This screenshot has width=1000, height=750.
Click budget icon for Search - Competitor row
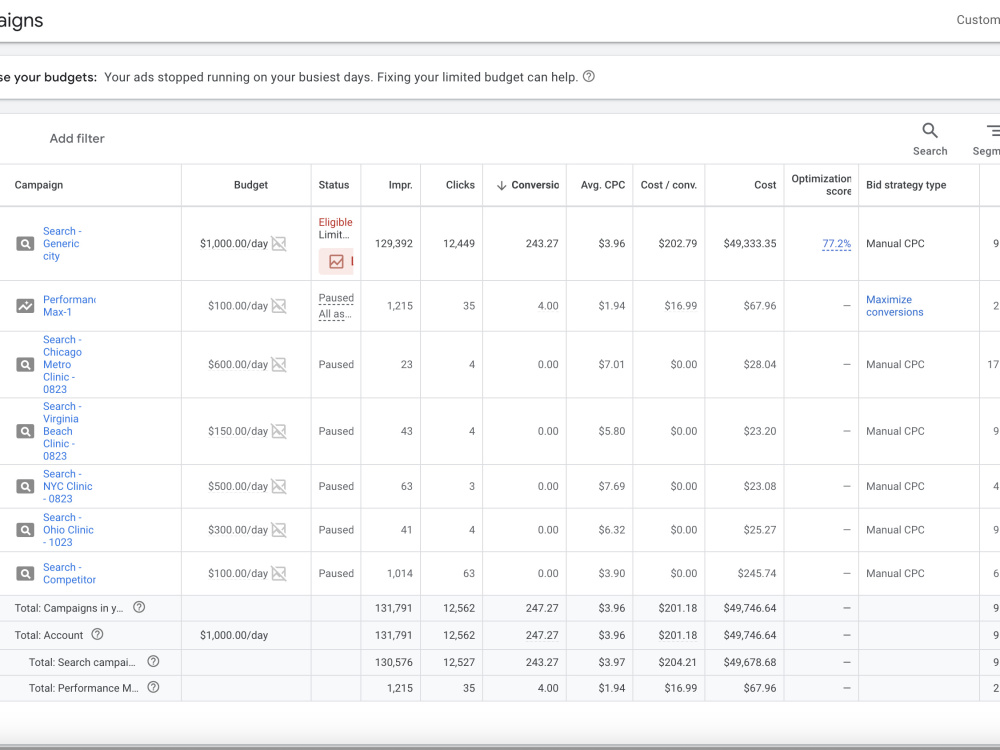pyautogui.click(x=279, y=573)
